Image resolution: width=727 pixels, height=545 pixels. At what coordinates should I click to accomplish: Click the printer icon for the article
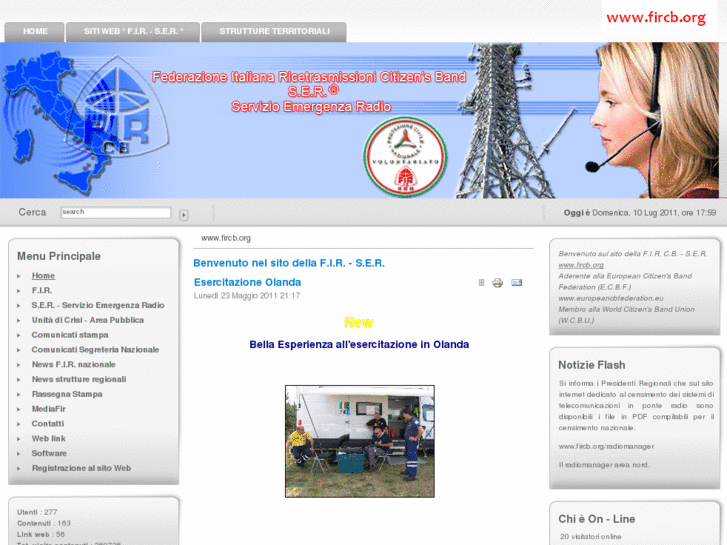click(497, 282)
